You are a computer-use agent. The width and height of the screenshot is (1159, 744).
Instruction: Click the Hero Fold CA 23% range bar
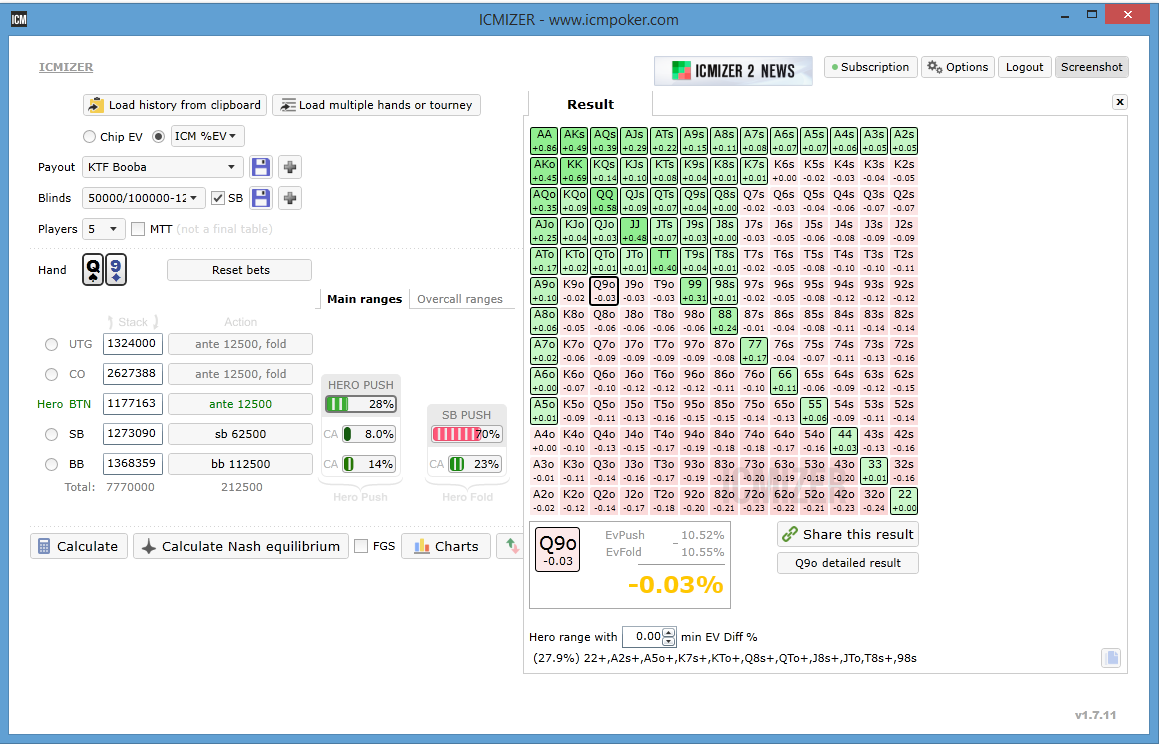click(475, 465)
